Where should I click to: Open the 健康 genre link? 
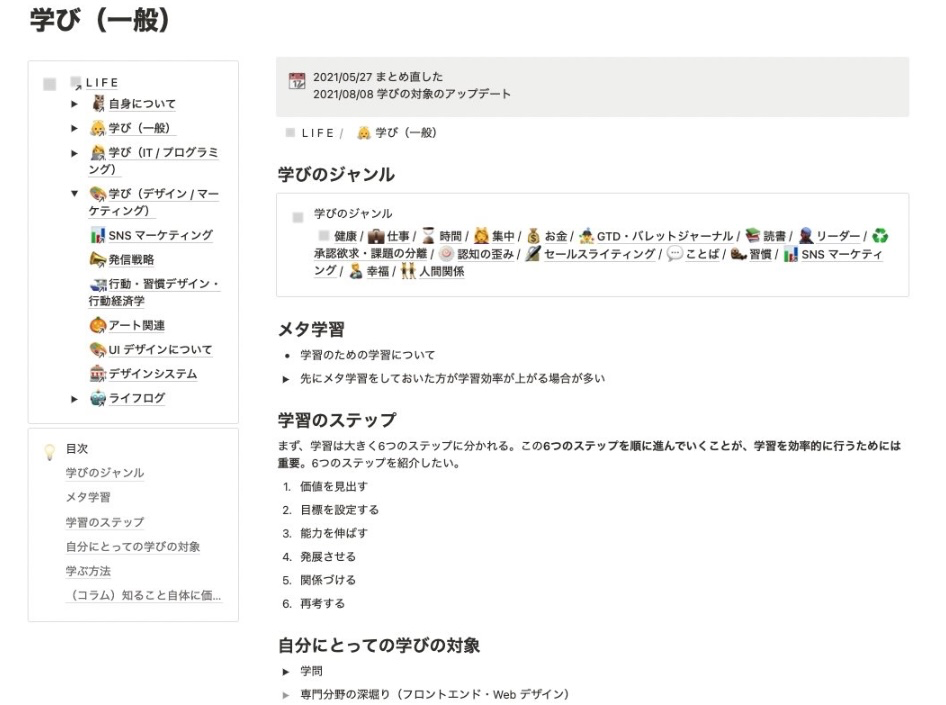coord(345,236)
